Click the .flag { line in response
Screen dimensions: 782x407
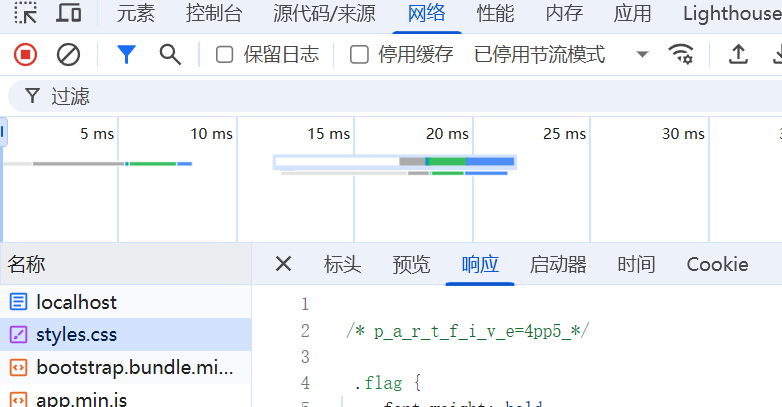coord(388,383)
